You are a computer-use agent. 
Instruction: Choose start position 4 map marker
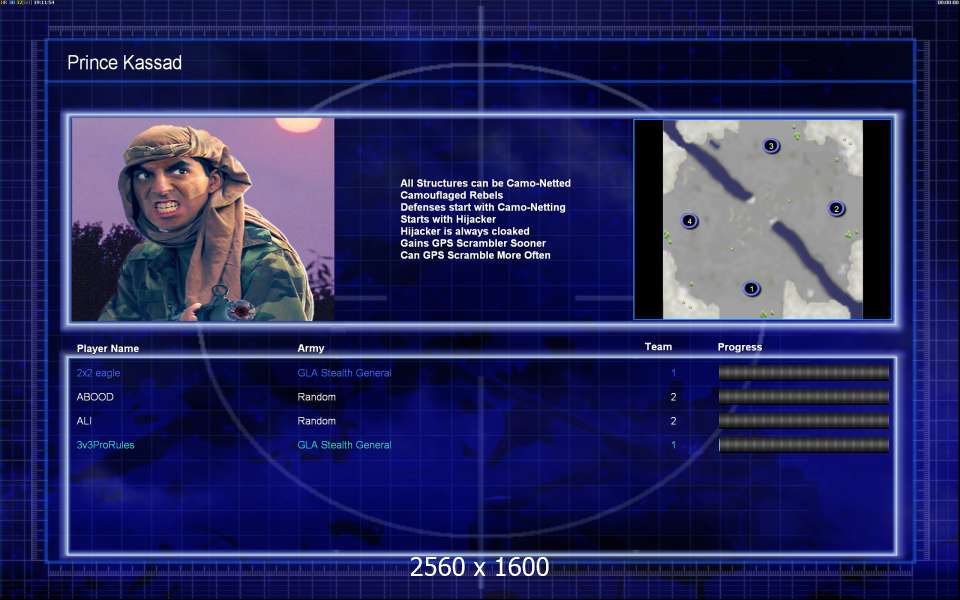coord(689,220)
